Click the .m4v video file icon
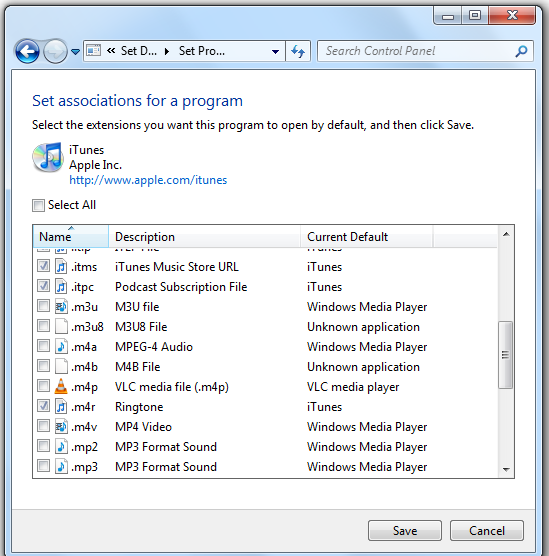Screen dimensions: 549x556 (x=61, y=426)
